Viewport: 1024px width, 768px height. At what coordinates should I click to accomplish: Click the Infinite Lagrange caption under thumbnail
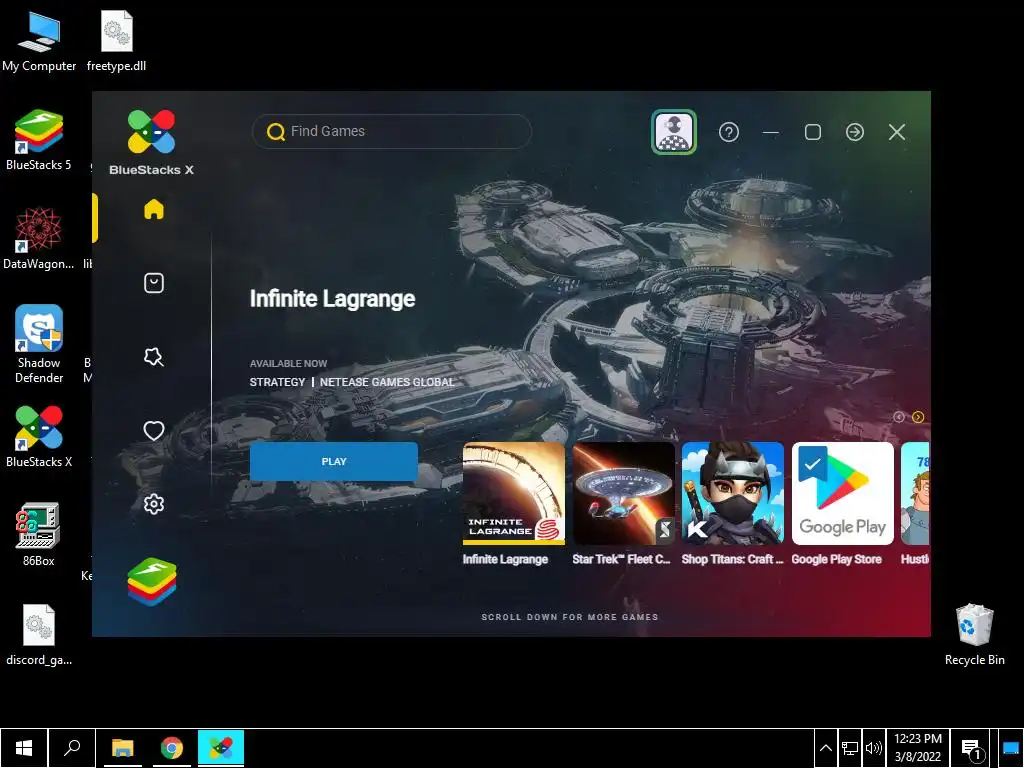tap(505, 559)
